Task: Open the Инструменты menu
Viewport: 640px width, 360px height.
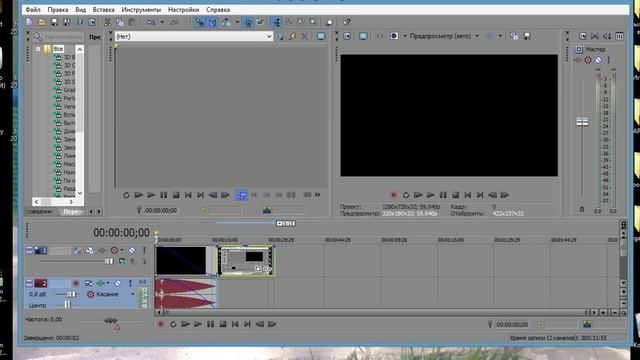Action: pos(141,9)
